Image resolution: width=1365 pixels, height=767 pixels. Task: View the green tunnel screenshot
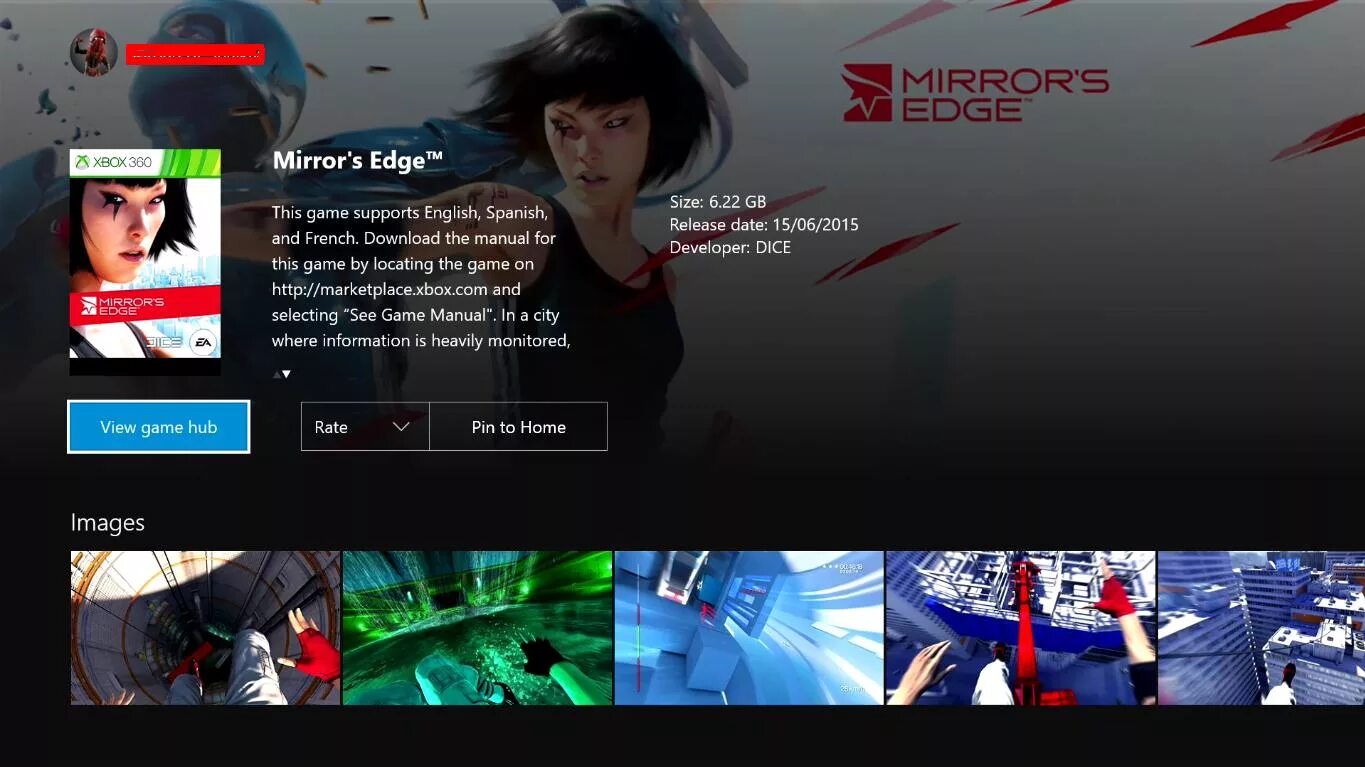(477, 627)
